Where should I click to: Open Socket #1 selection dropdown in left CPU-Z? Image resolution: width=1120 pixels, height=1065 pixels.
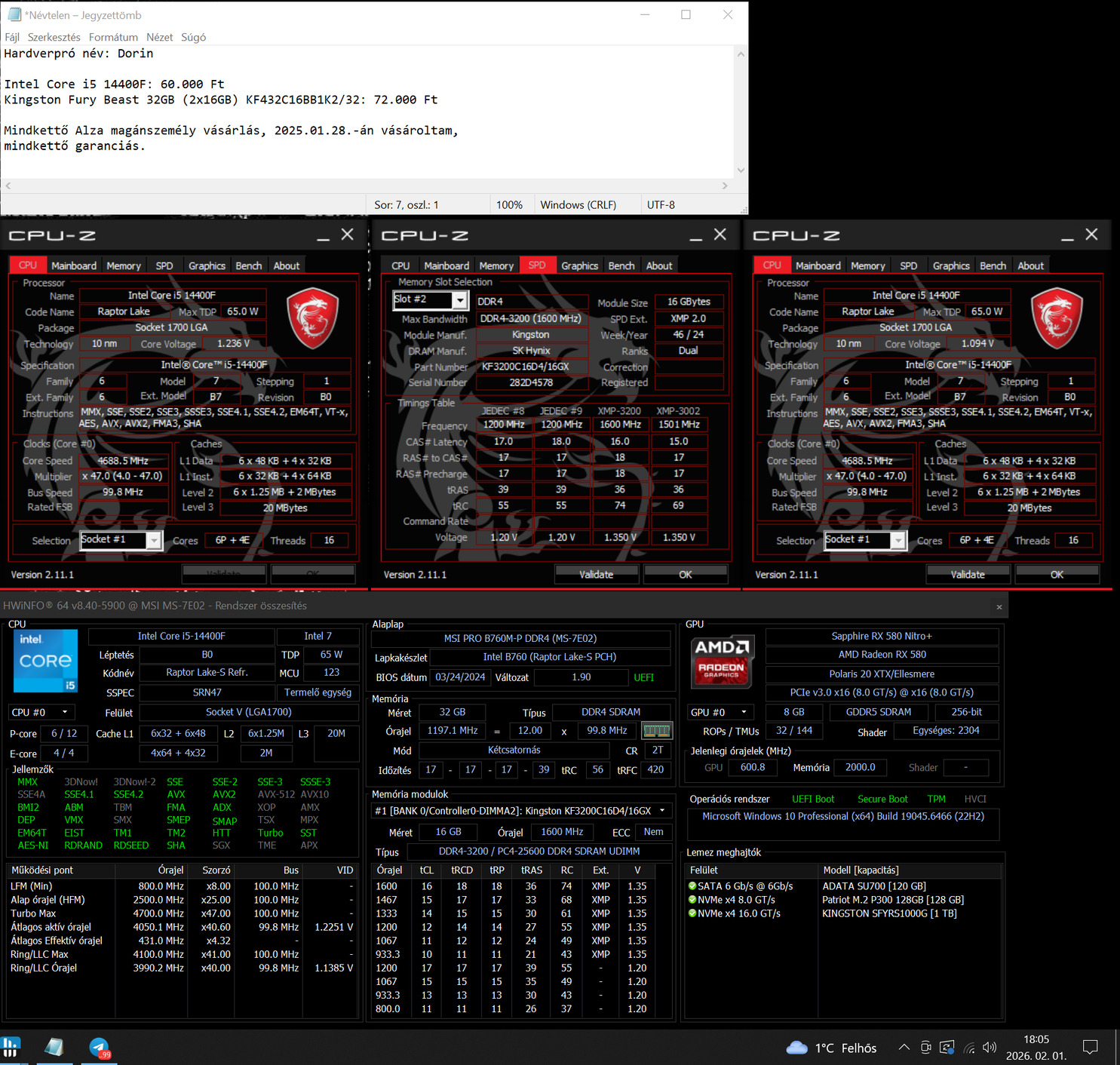point(121,540)
